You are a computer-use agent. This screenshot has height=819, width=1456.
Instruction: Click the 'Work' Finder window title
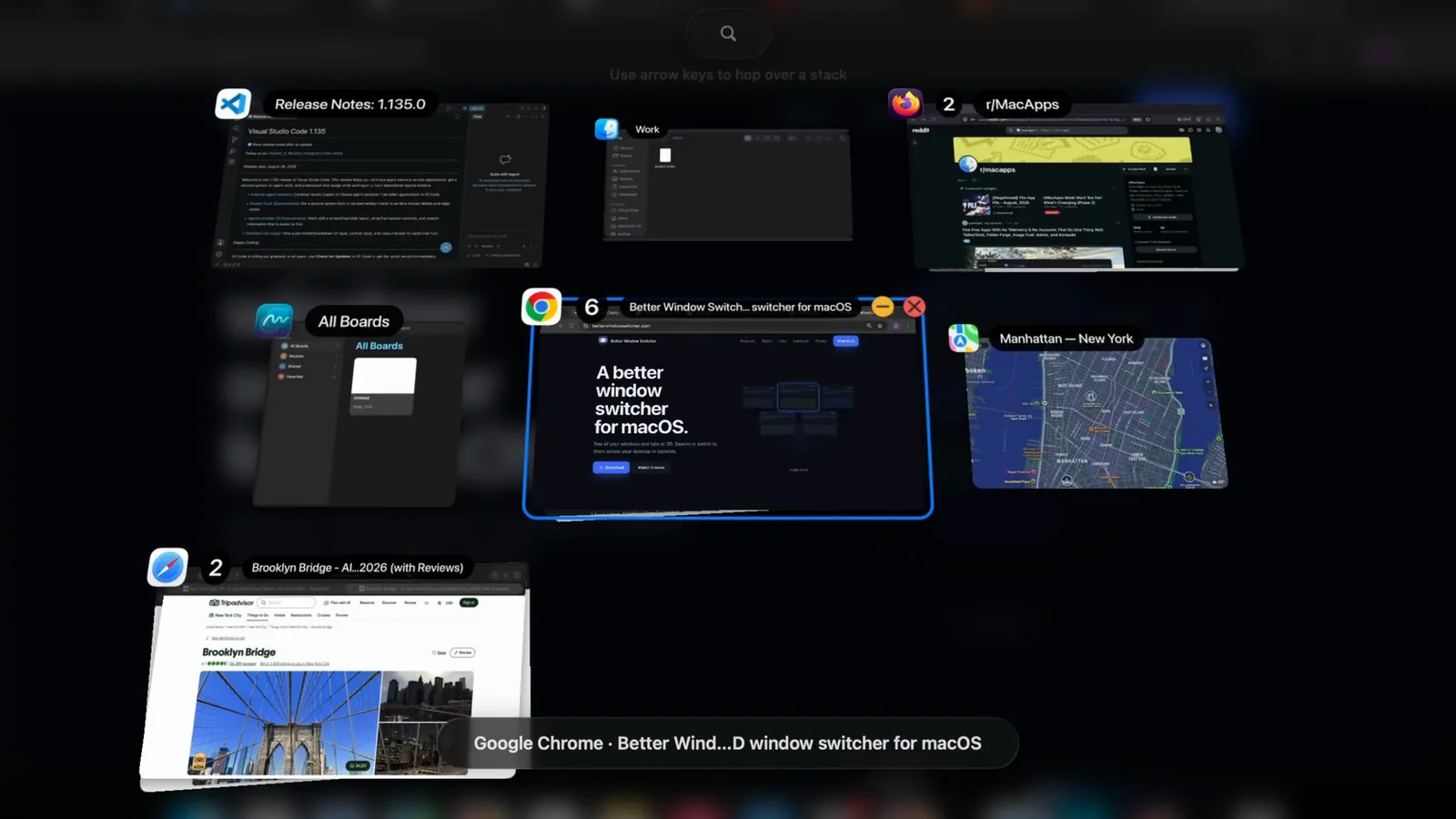pos(647,129)
